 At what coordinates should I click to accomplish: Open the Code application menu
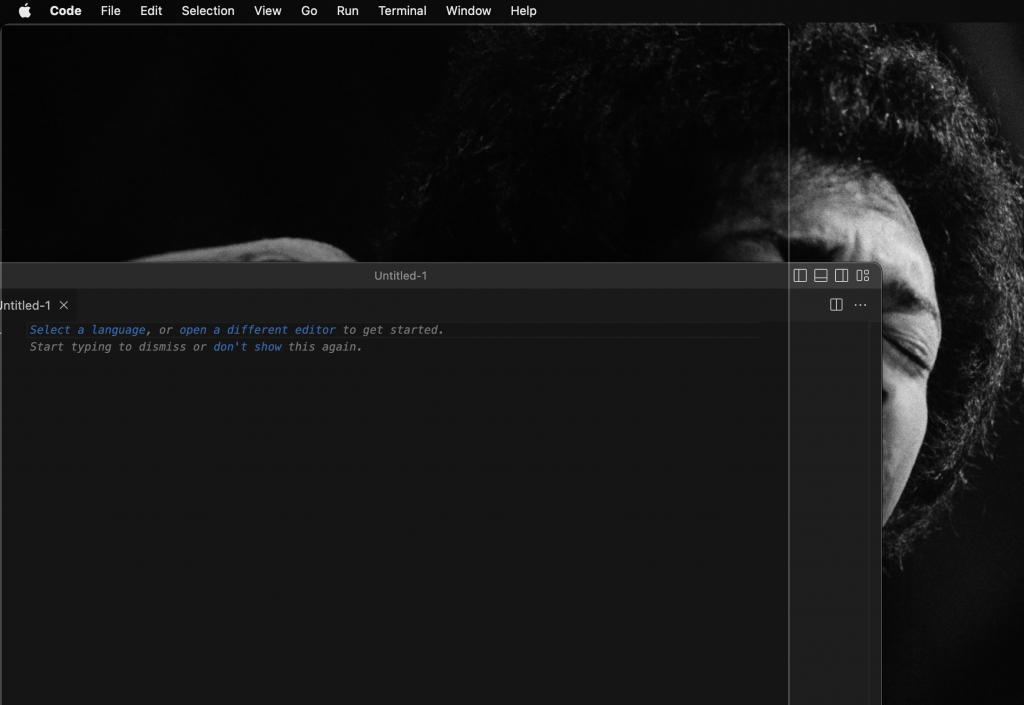[x=66, y=11]
